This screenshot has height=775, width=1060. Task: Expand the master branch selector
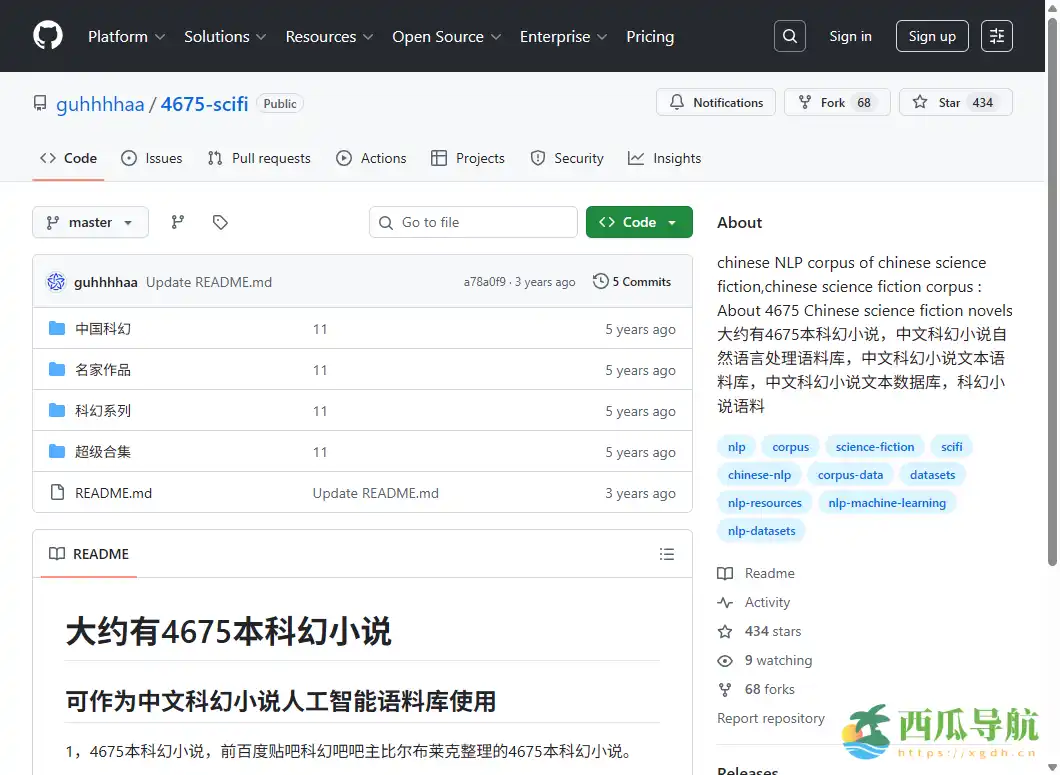pos(90,222)
